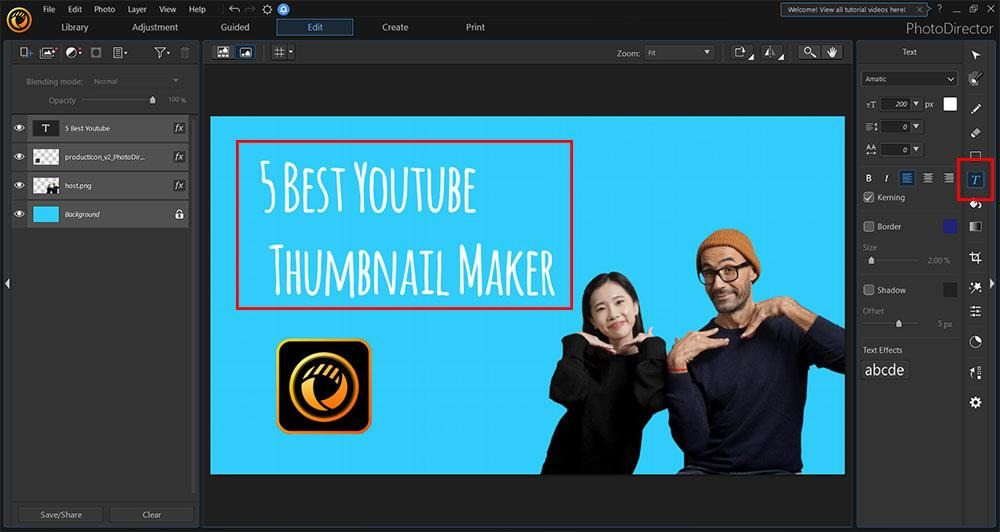
Task: Click the layer Opacity slider handle
Action: tap(152, 100)
